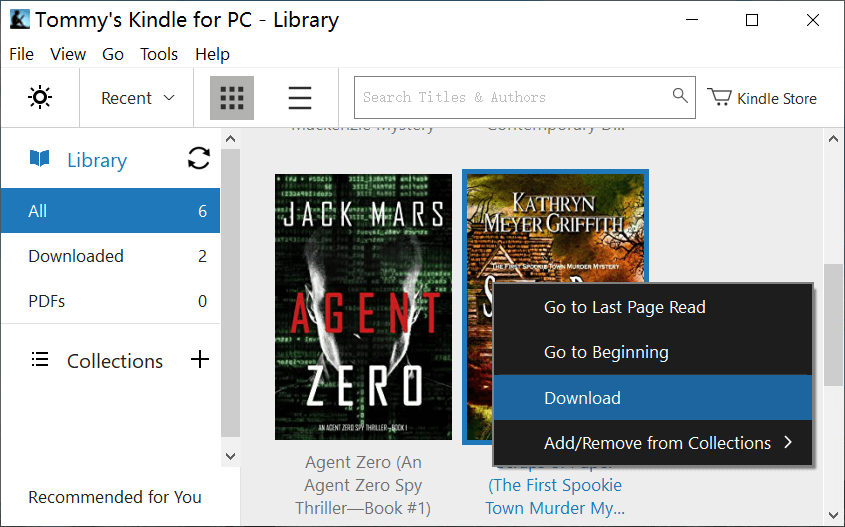Click the sidebar scrollbar thumb

coord(231,293)
